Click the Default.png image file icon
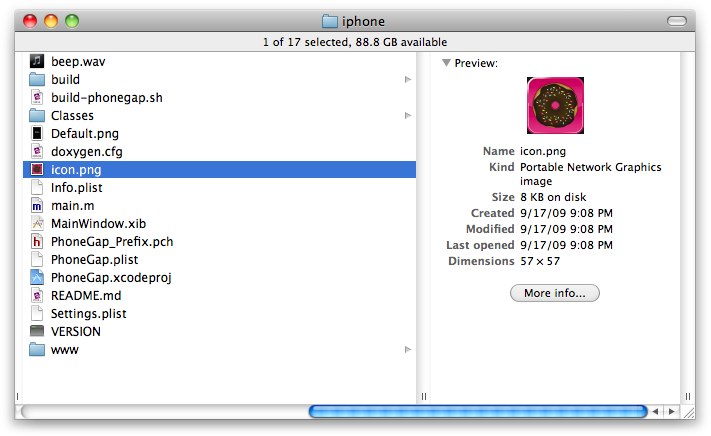This screenshot has width=711, height=436. (x=37, y=133)
